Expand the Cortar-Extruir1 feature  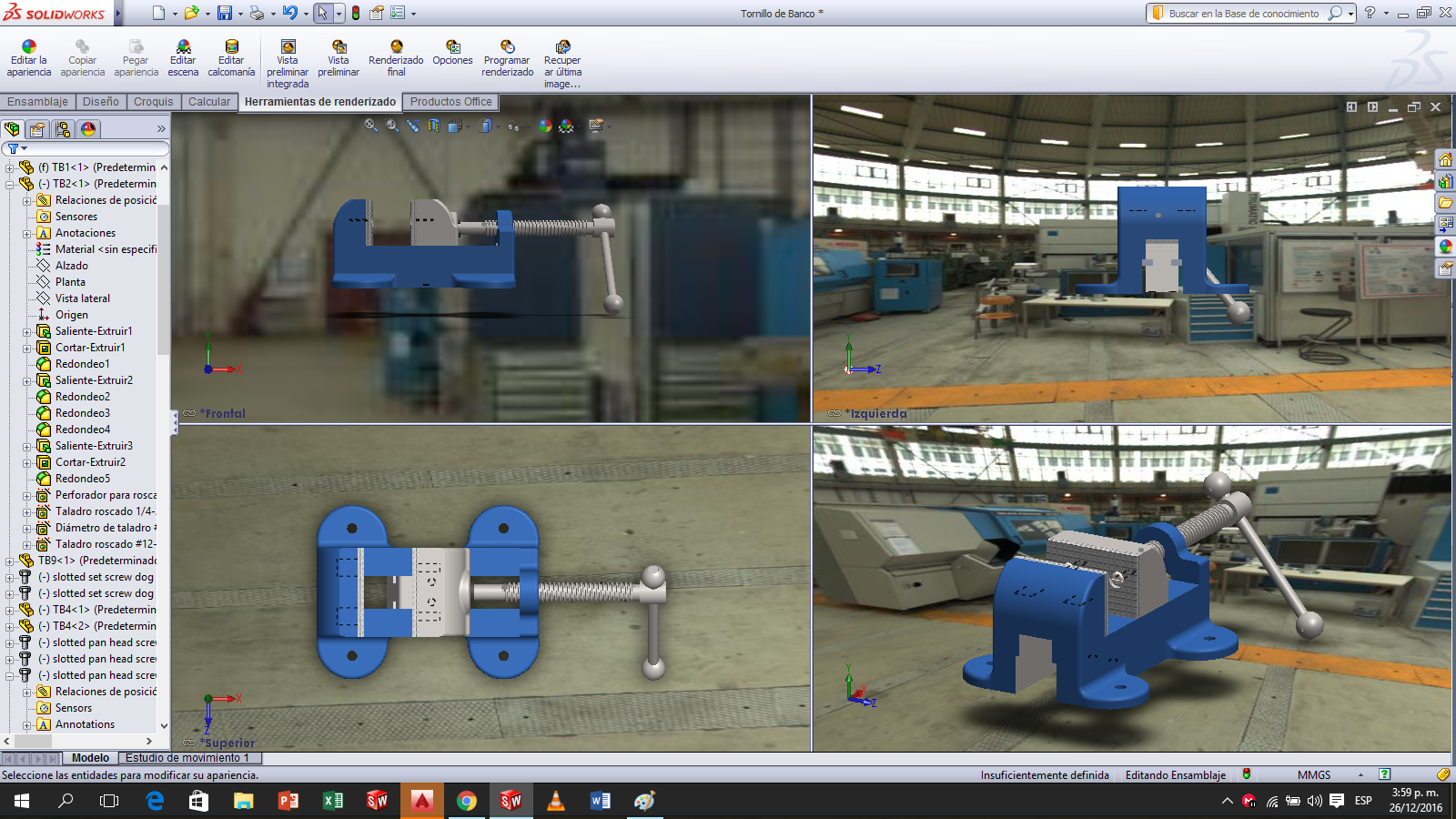click(x=27, y=348)
